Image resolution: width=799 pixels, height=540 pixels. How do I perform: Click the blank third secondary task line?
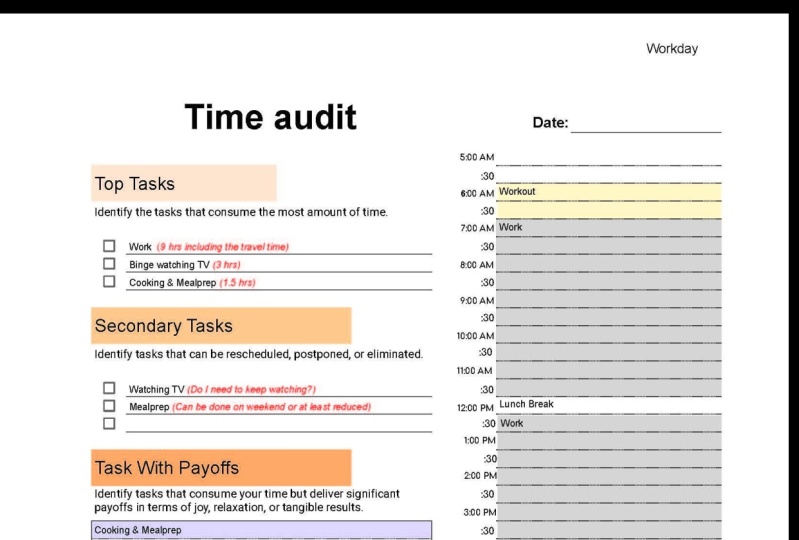(x=279, y=424)
